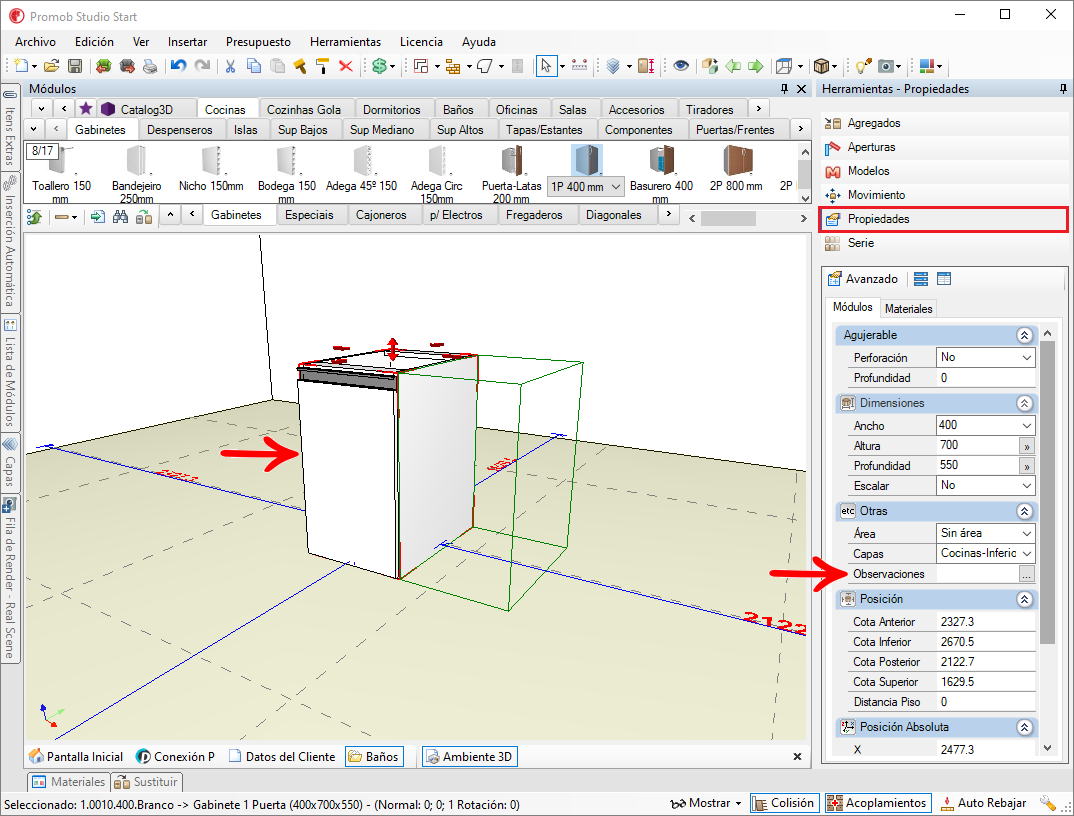Open the Presupuesto menu
Image resolution: width=1074 pixels, height=816 pixels.
[x=258, y=42]
